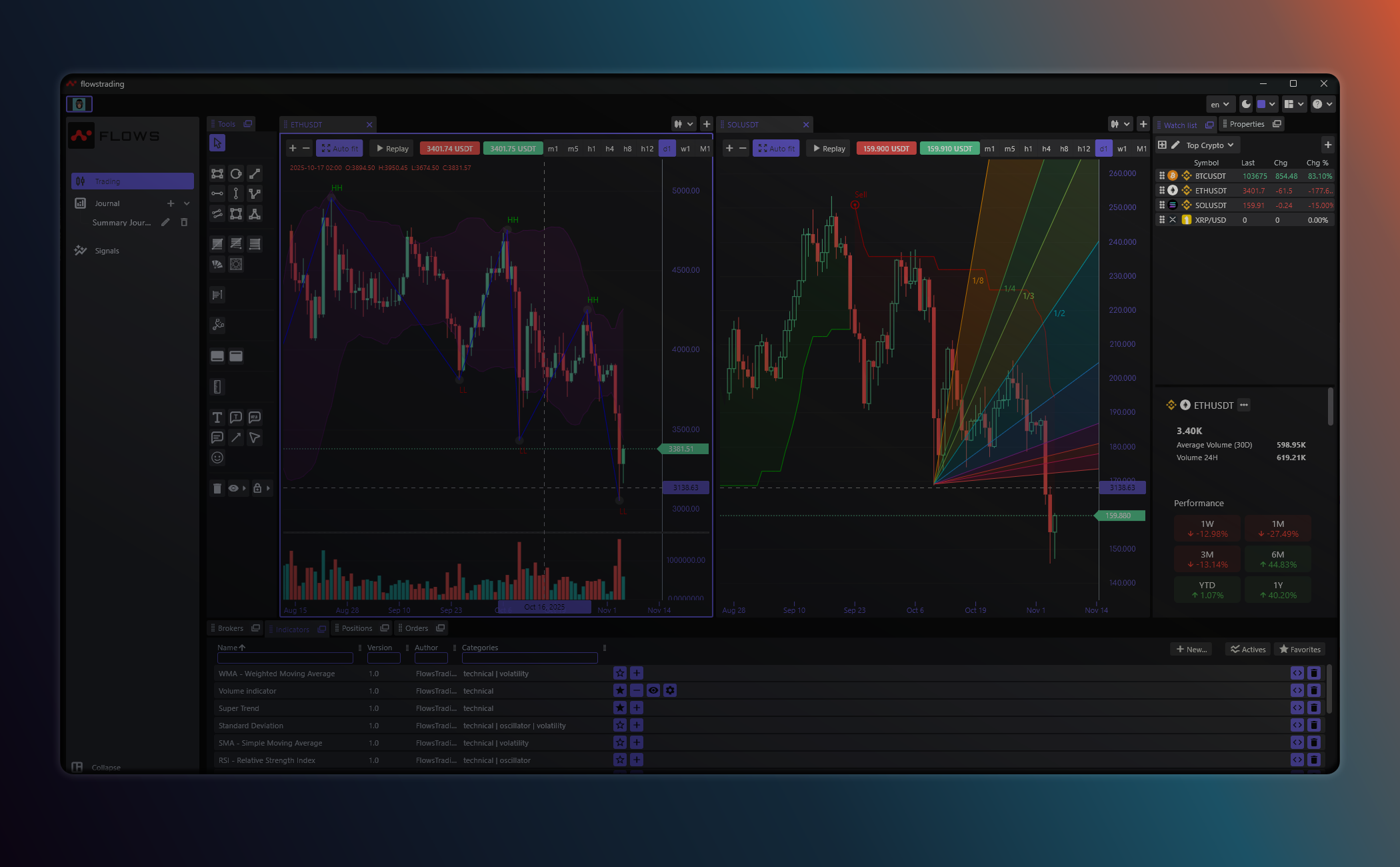Expand the Journal section chevron

187,203
